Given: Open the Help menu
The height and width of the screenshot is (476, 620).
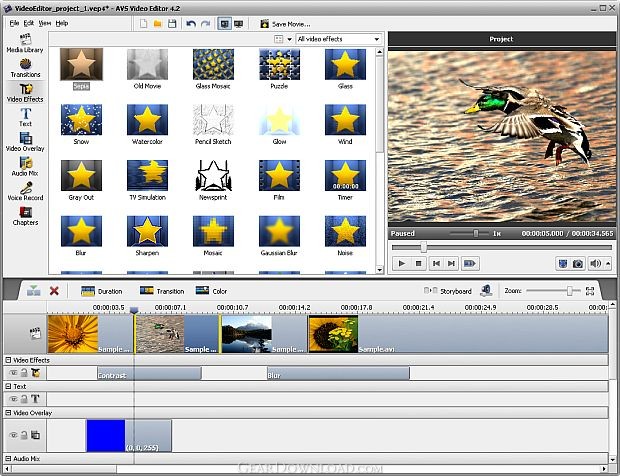Looking at the screenshot, I should pos(62,22).
